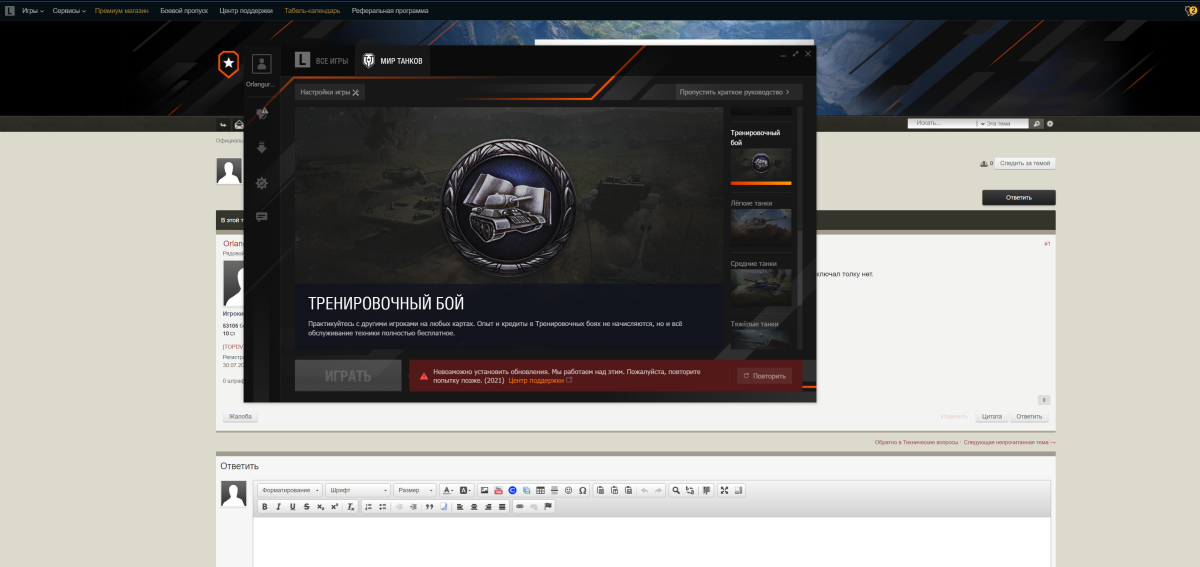Image resolution: width=1200 pixels, height=567 pixels.
Task: Switch to МИР ТАНКОВ launcher tab
Action: 391,61
